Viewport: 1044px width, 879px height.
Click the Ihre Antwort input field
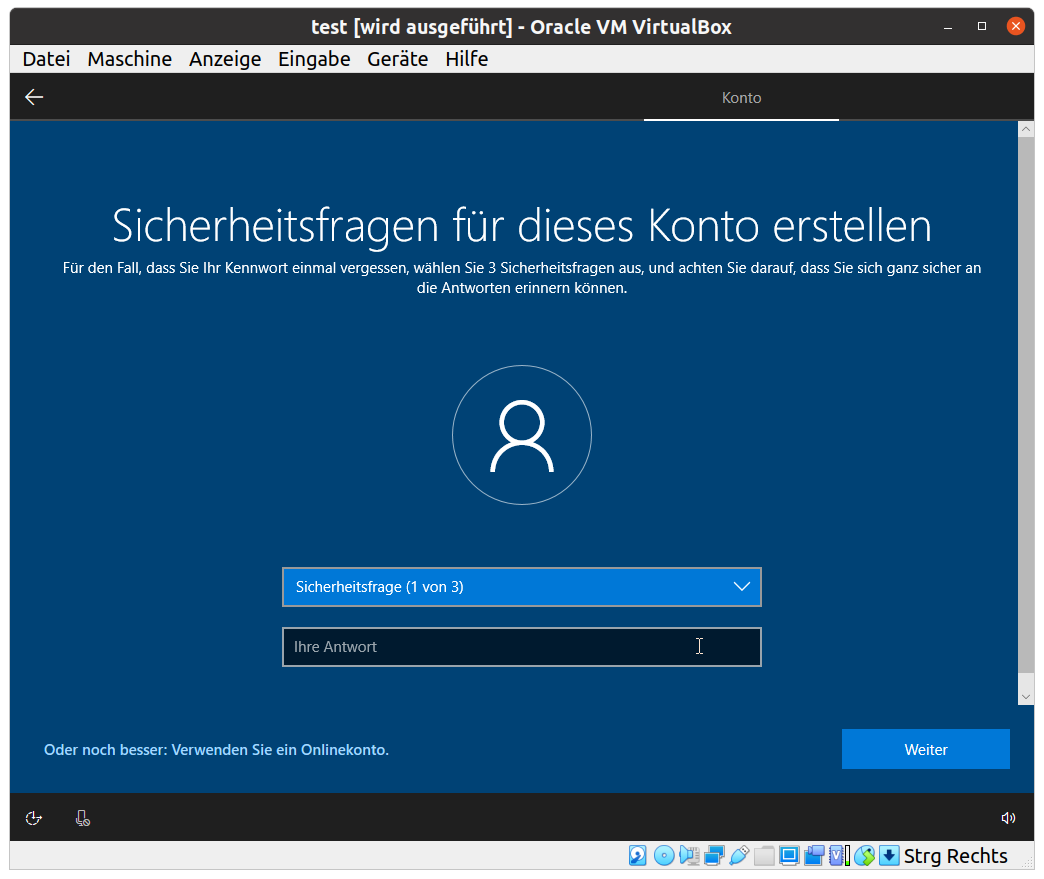(522, 647)
